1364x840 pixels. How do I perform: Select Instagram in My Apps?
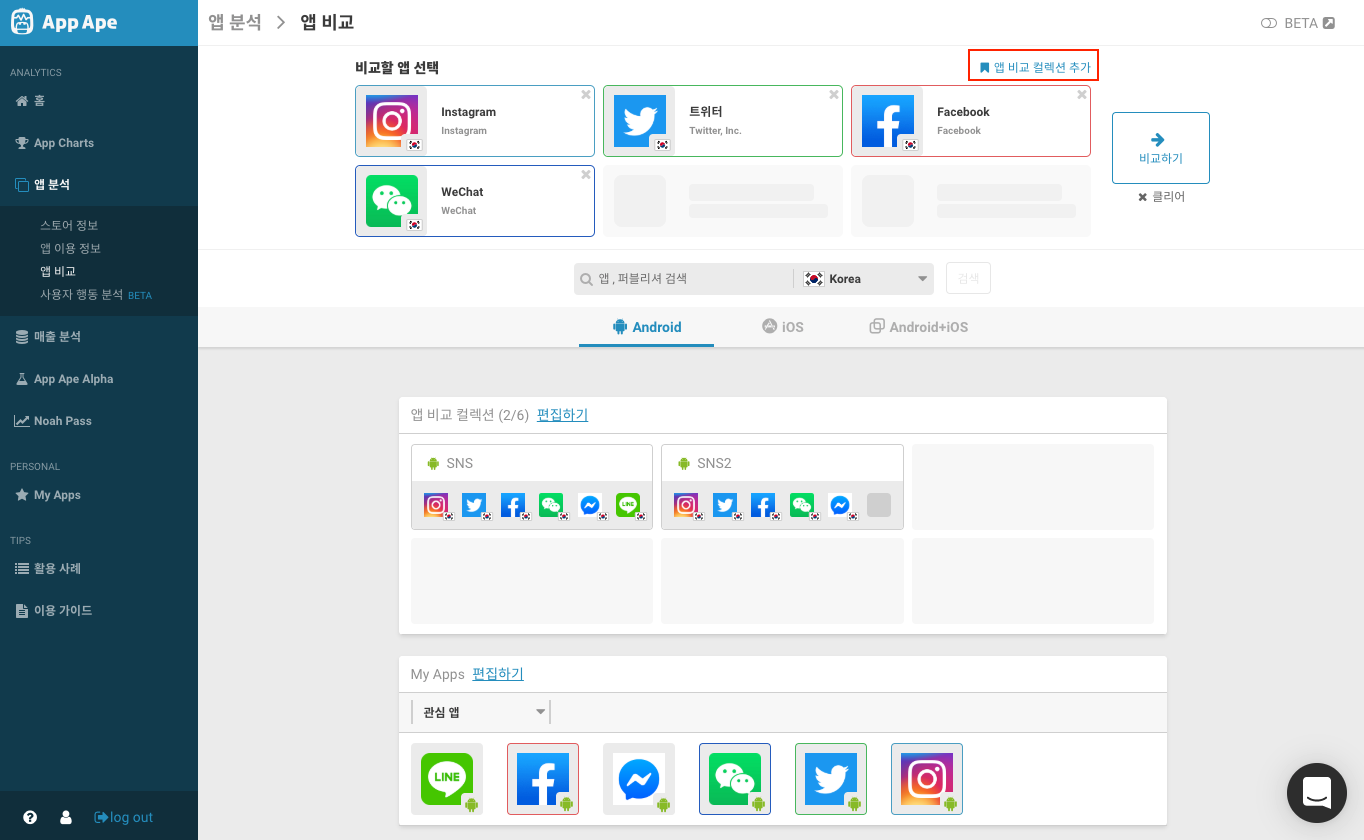click(x=927, y=779)
